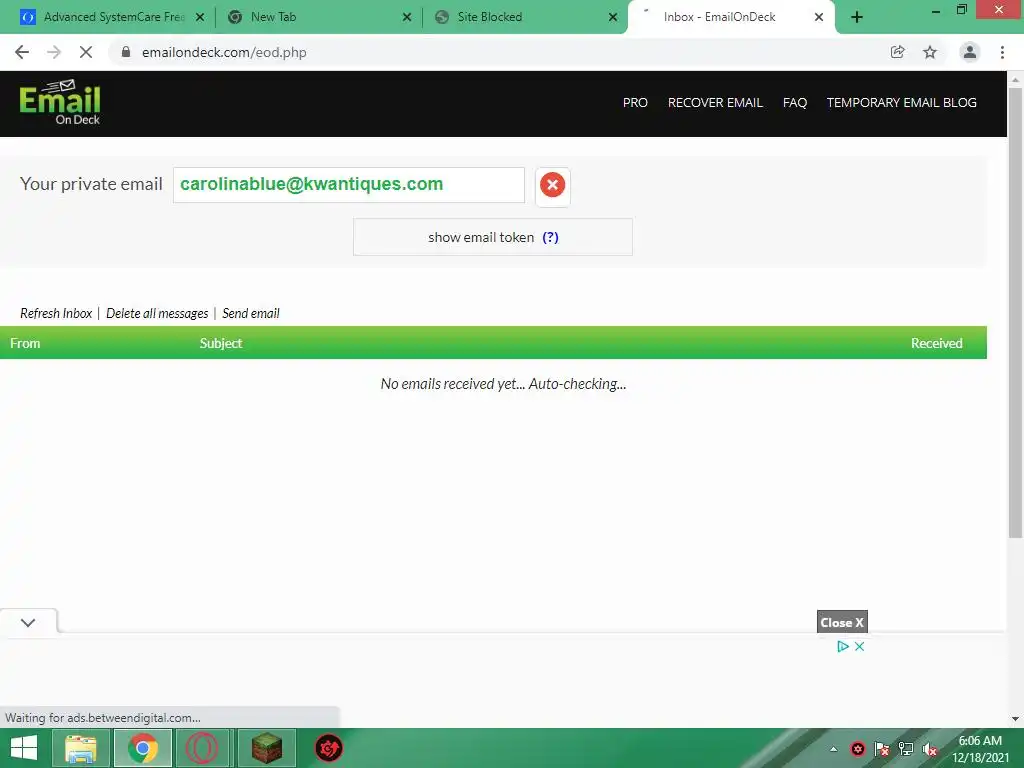Click the AdChoices triangle icon
Screen dimensions: 1024x768
(842, 647)
